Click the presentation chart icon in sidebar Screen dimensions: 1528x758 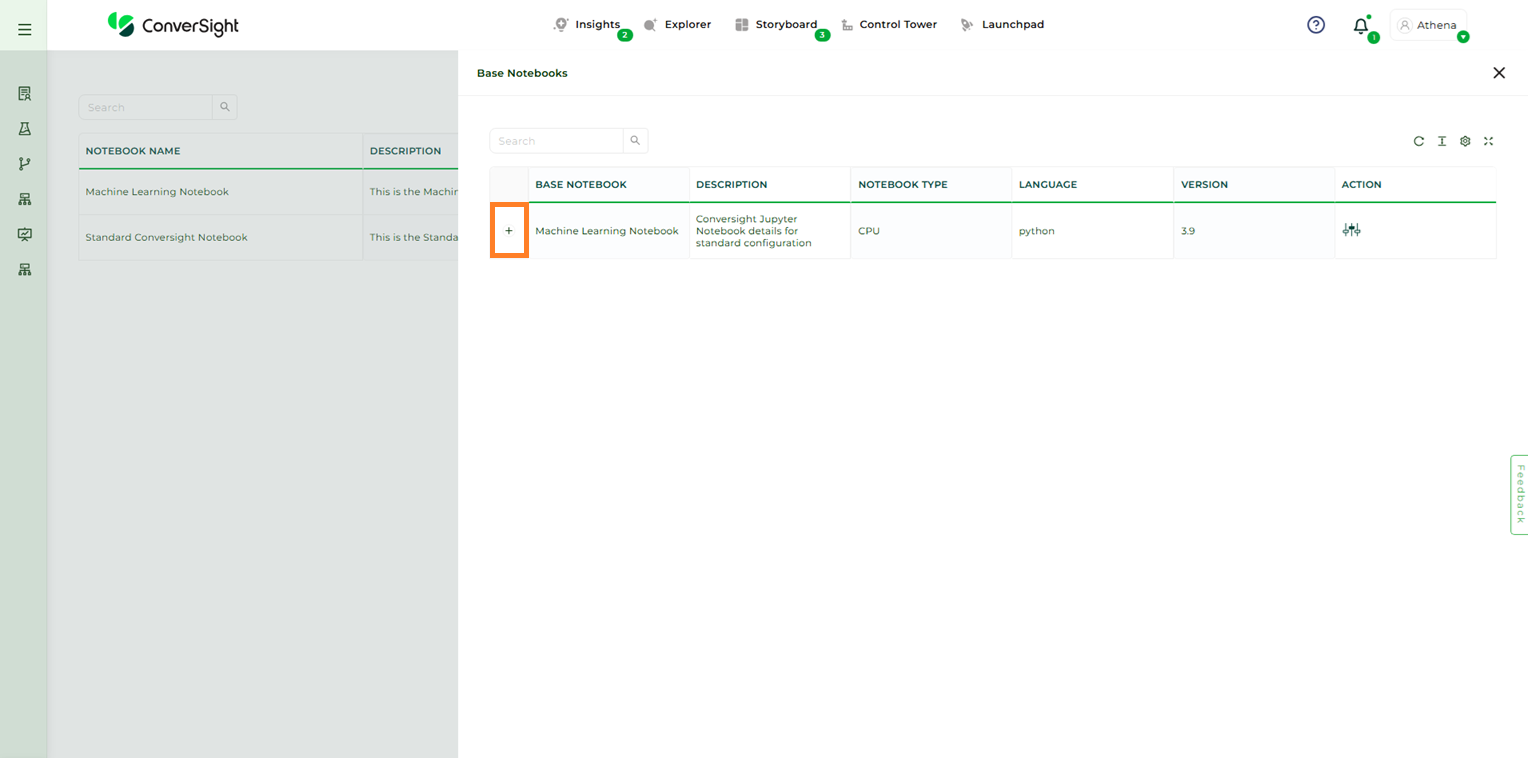coord(25,234)
